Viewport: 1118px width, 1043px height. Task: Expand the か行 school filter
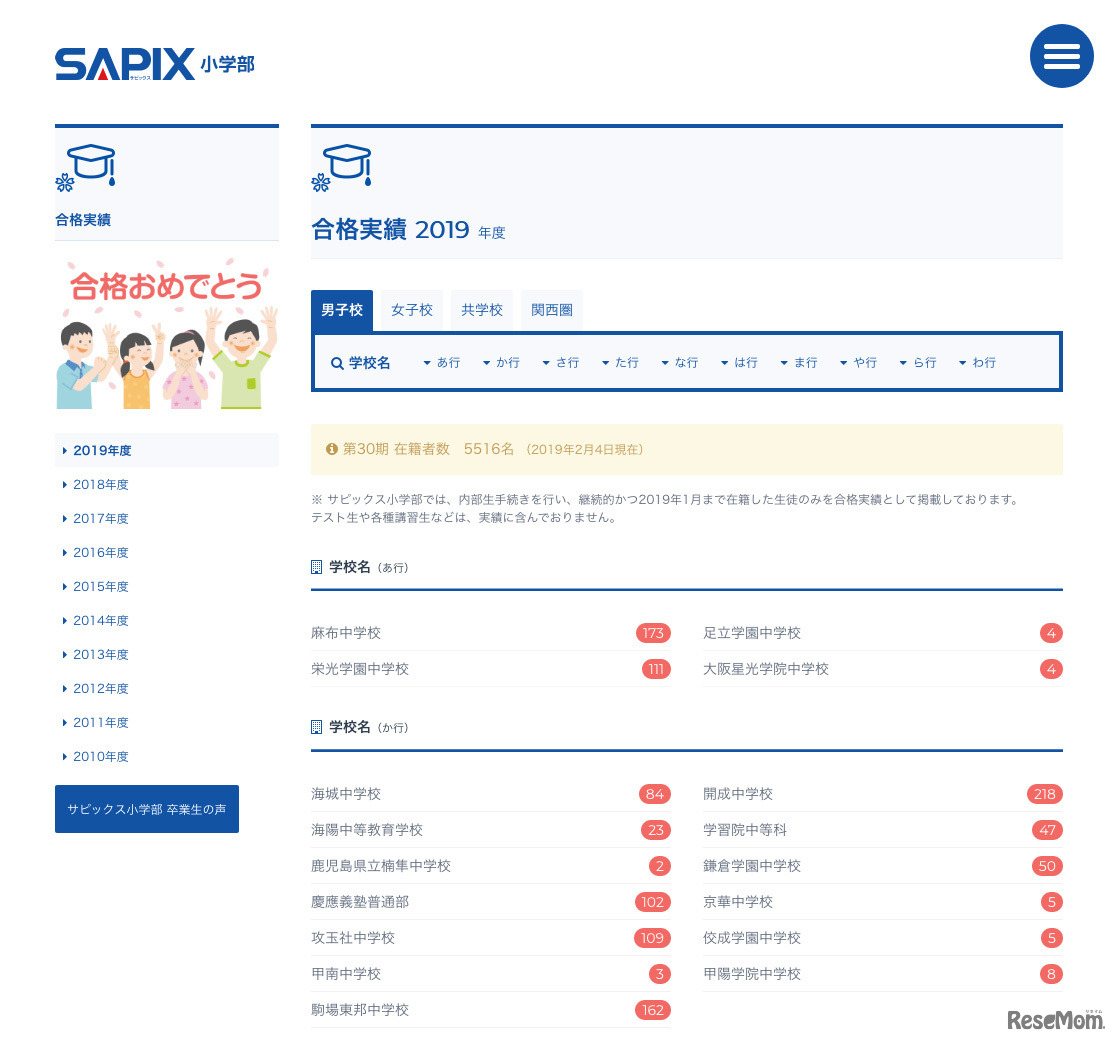tap(501, 363)
